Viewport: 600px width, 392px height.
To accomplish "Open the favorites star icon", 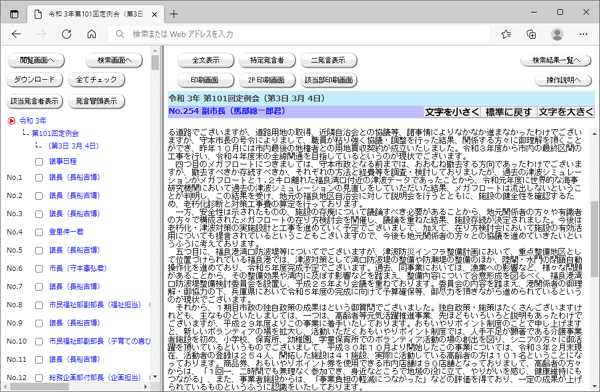I will [x=506, y=34].
